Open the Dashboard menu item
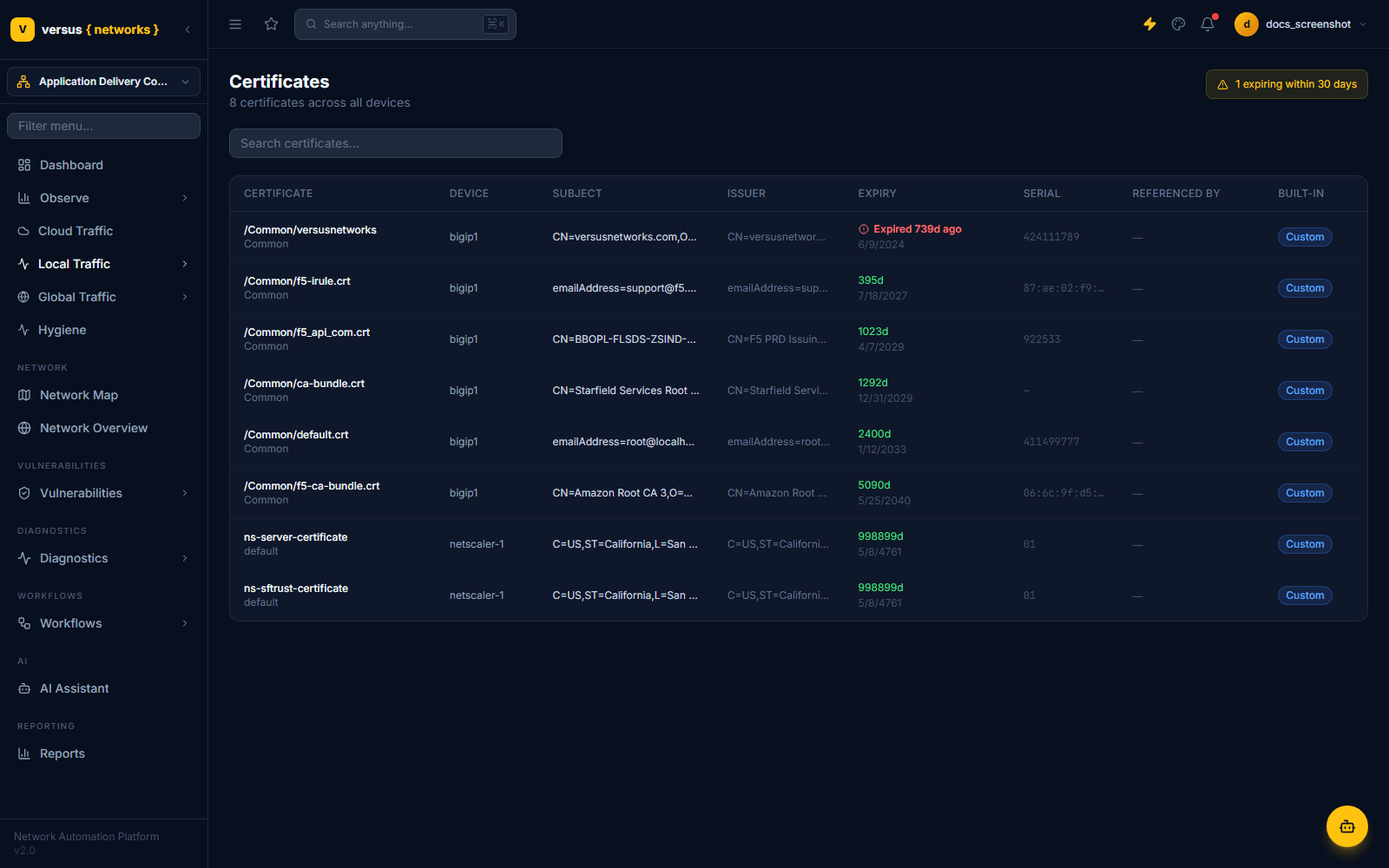 [103, 165]
